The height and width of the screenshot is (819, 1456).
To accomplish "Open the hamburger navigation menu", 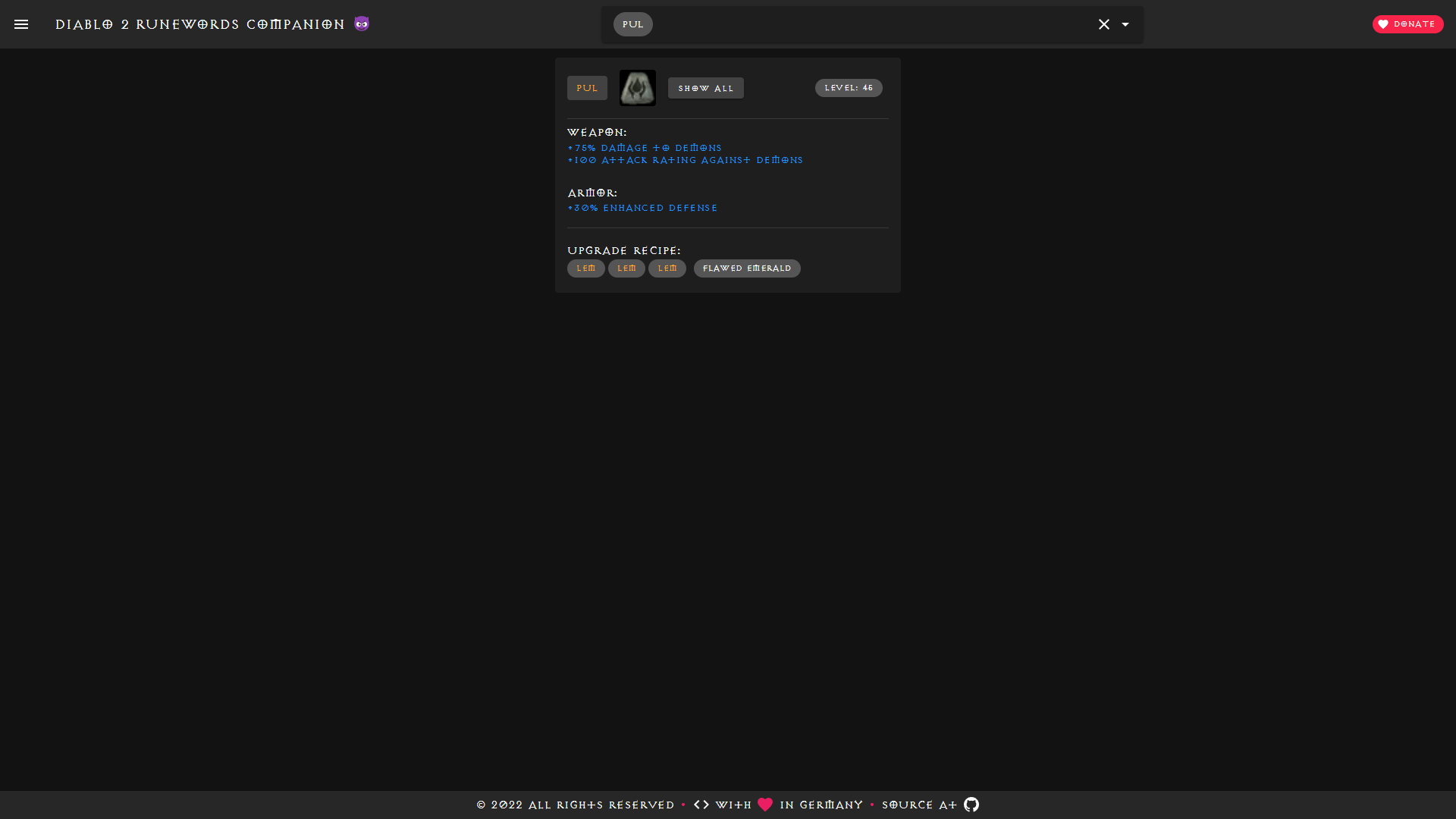I will pos(21,24).
